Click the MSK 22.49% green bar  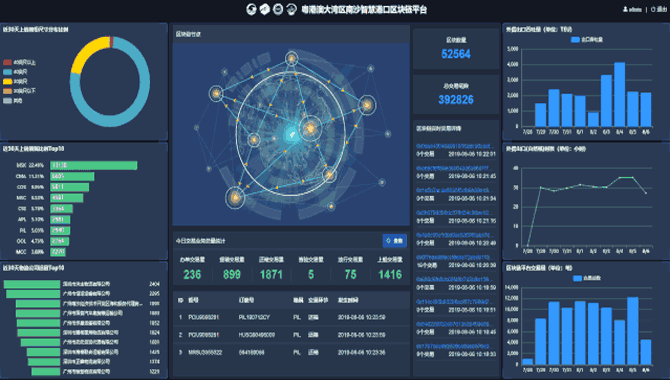pos(94,165)
